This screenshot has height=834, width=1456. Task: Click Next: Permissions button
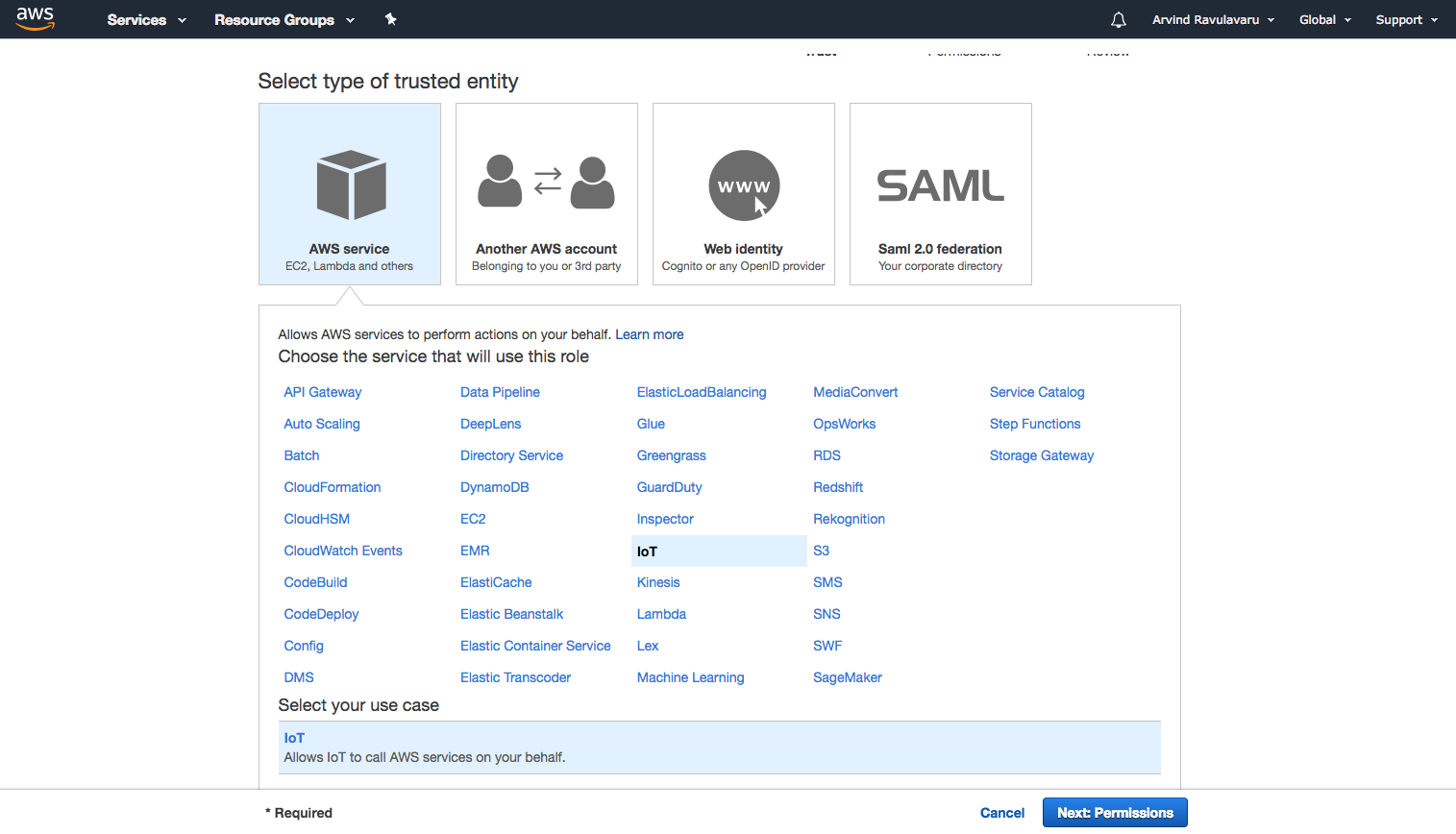point(1115,813)
